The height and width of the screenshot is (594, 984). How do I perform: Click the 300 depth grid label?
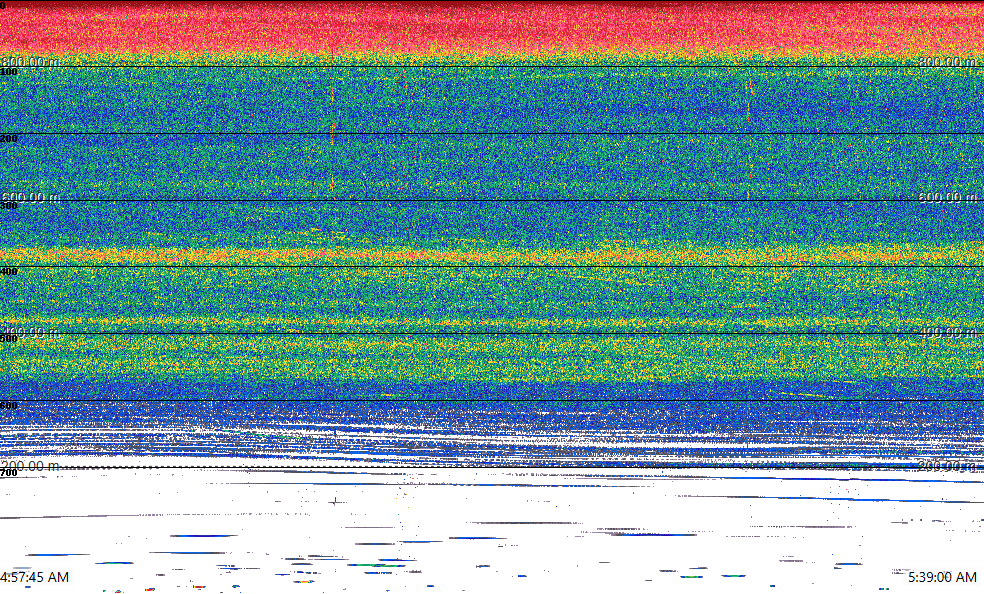(x=9, y=206)
